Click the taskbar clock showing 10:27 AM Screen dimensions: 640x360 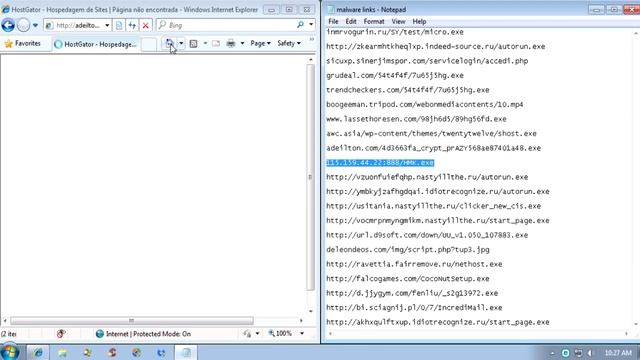point(618,353)
